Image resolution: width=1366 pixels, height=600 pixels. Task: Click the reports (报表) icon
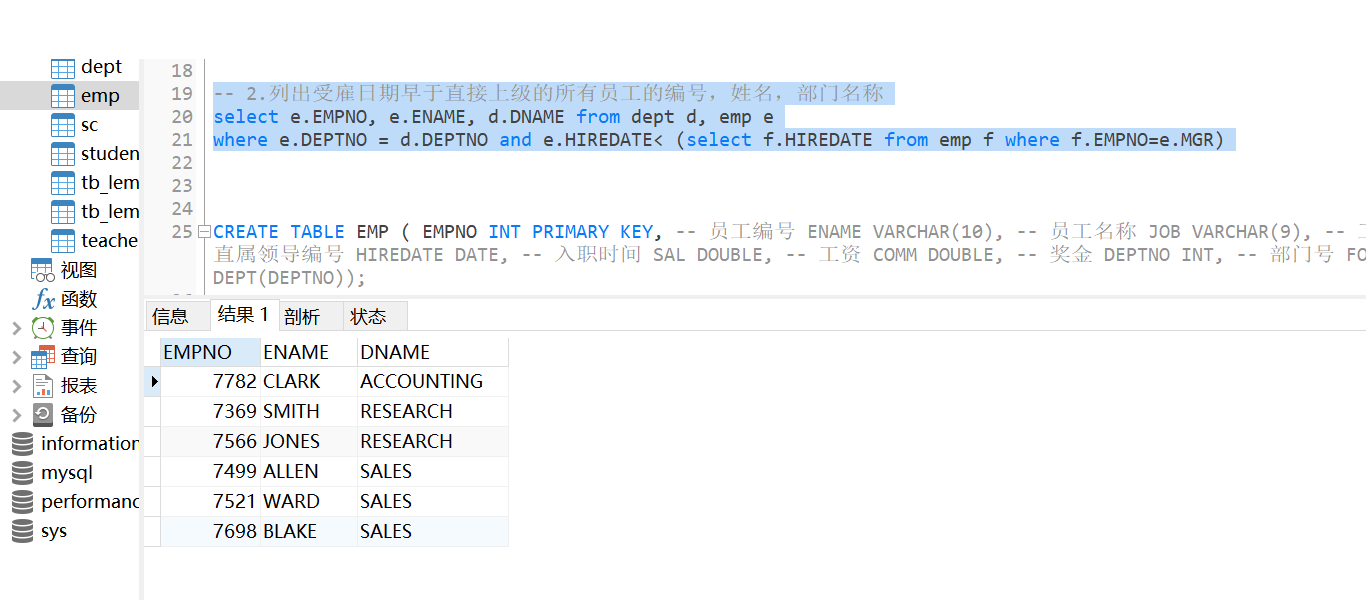pyautogui.click(x=43, y=386)
